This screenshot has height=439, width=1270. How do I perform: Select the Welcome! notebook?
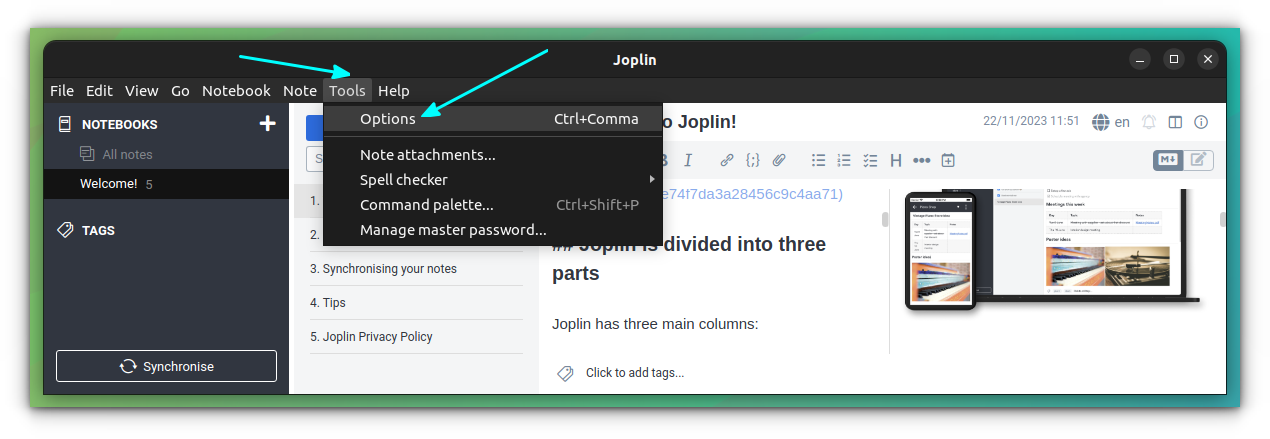click(166, 184)
